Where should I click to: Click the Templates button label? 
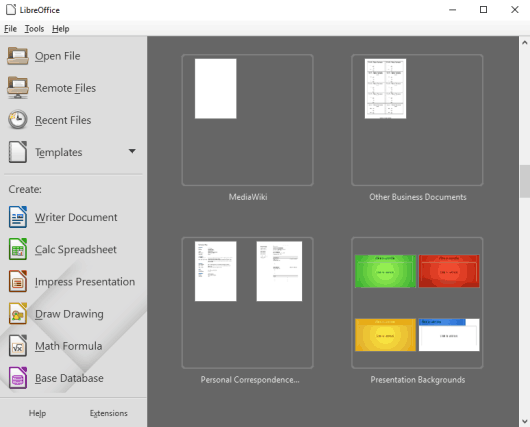coord(59,152)
